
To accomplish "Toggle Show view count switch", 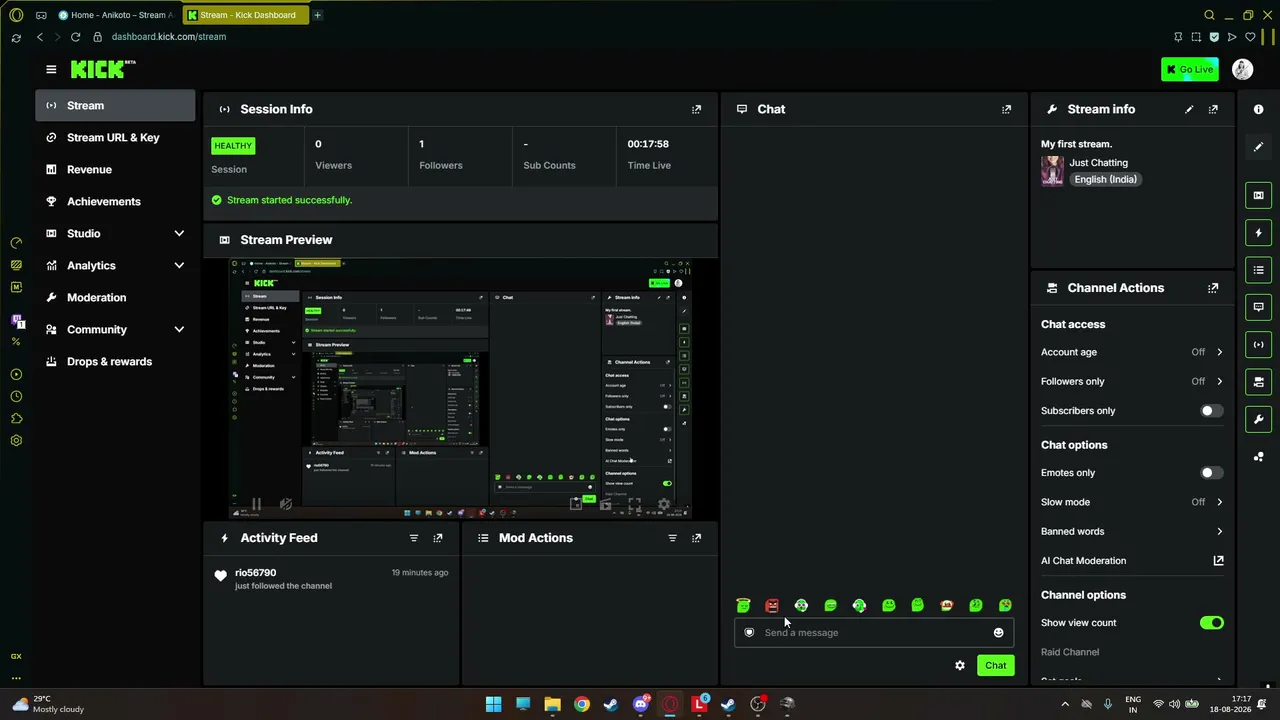I will (x=1211, y=623).
